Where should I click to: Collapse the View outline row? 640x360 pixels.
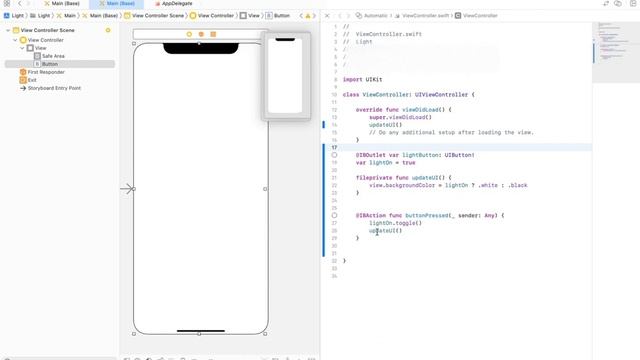[x=22, y=48]
